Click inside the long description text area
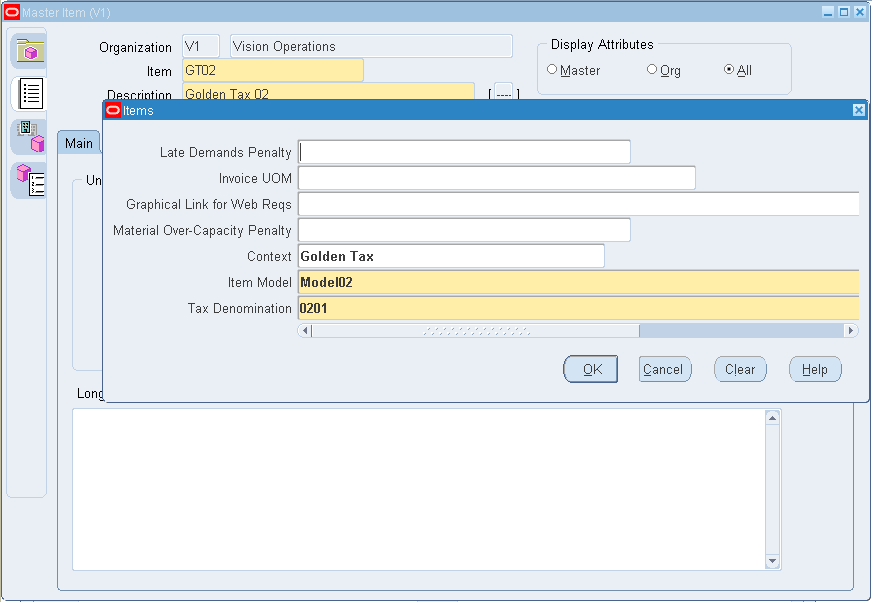This screenshot has height=602, width=872. pyautogui.click(x=419, y=490)
